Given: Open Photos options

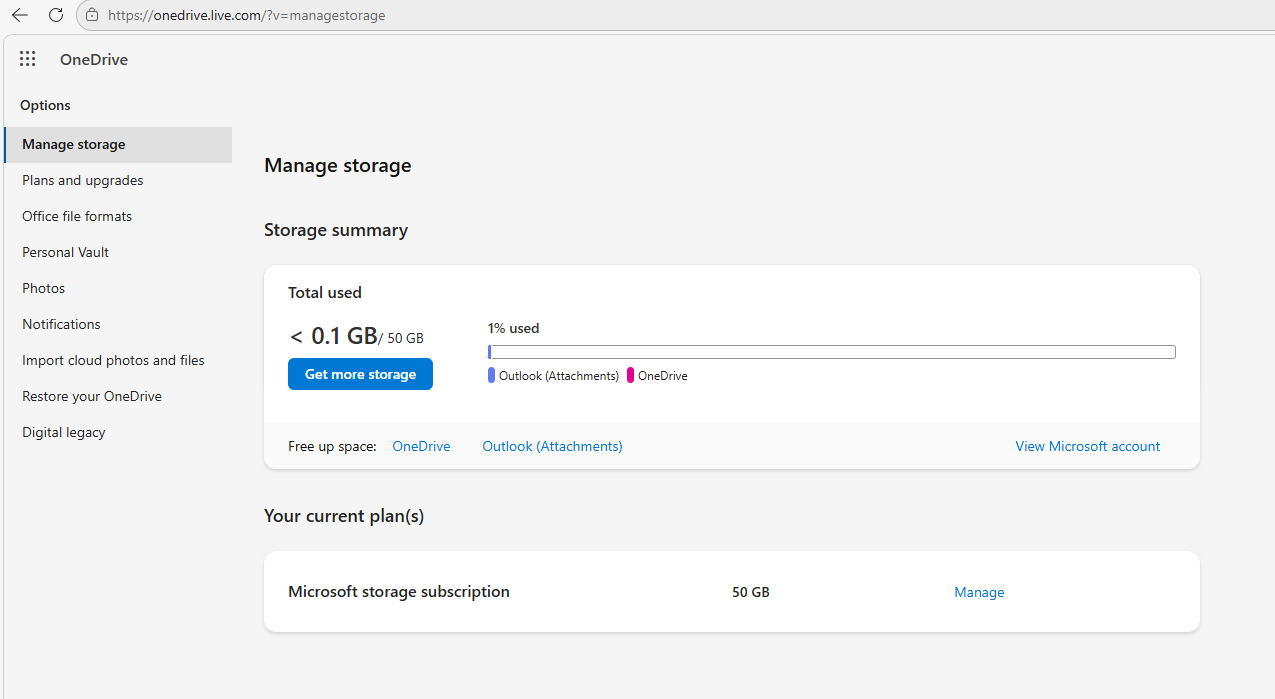Looking at the screenshot, I should [x=44, y=288].
